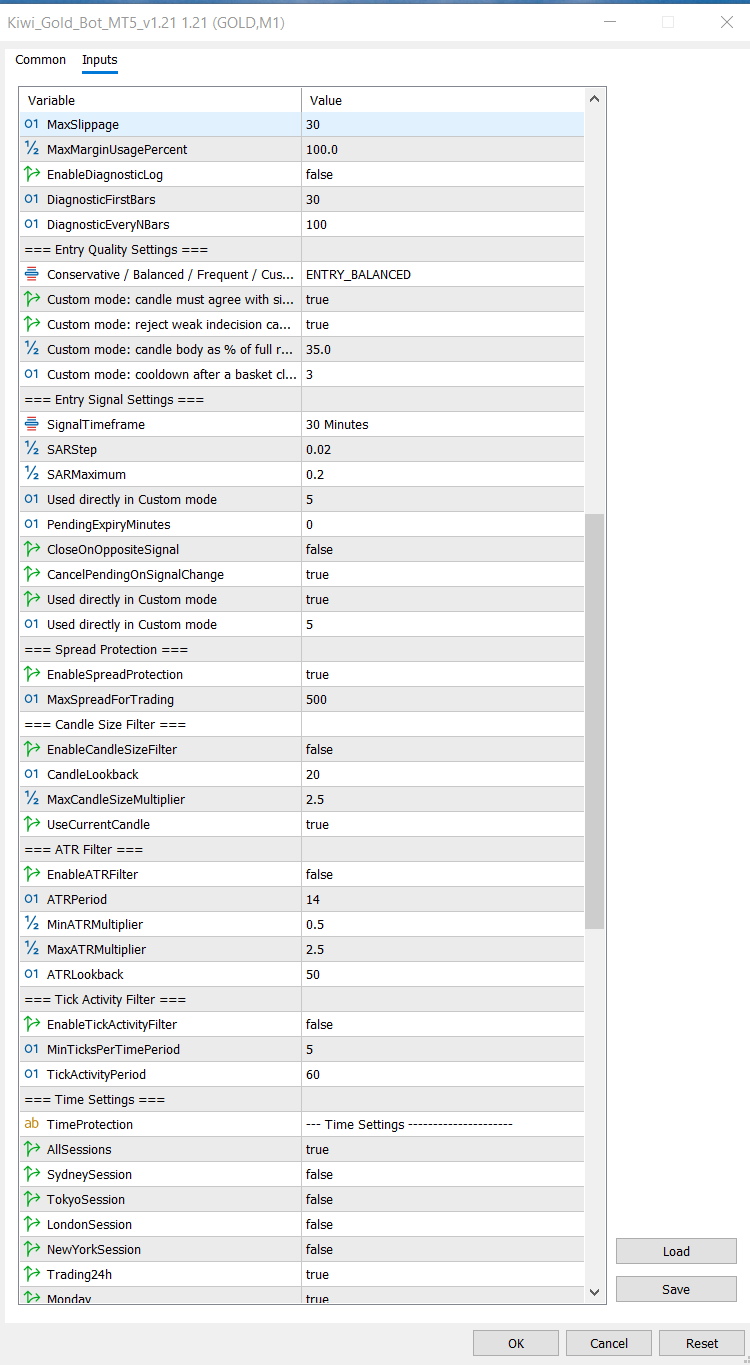Switch to the Common tab
Viewport: 750px width, 1365px height.
[x=41, y=60]
